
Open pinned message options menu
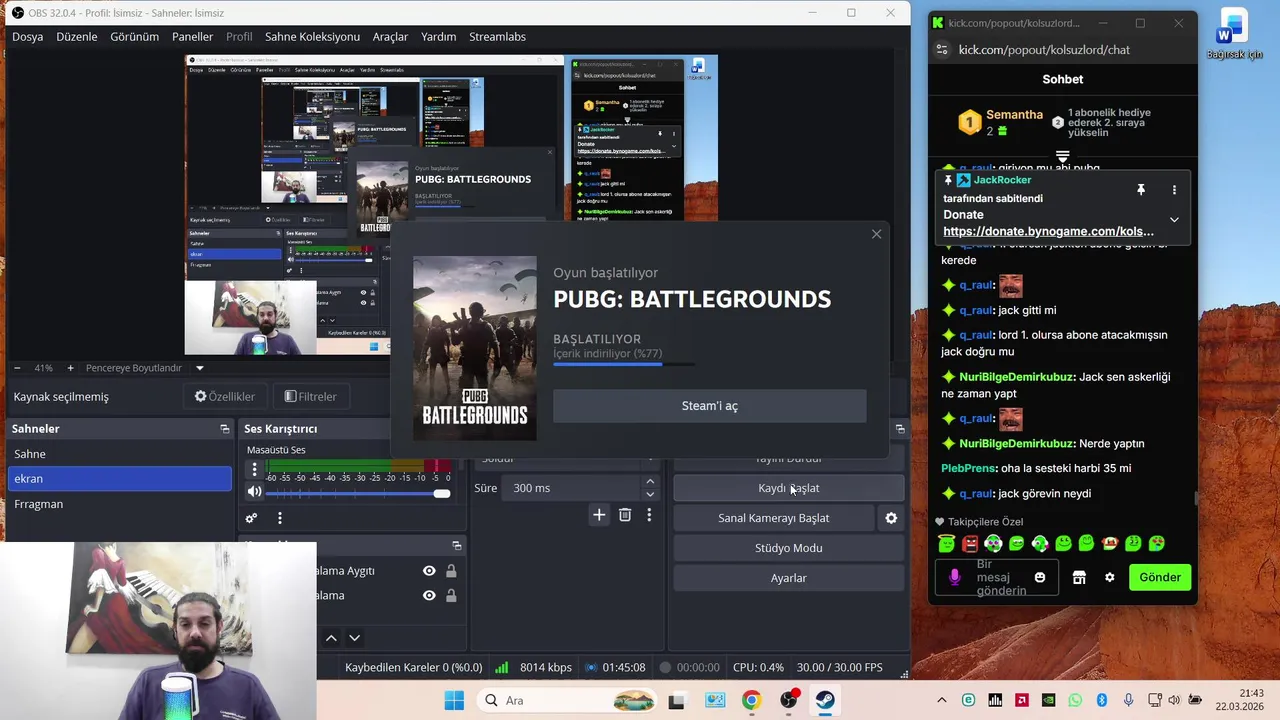coord(1174,190)
